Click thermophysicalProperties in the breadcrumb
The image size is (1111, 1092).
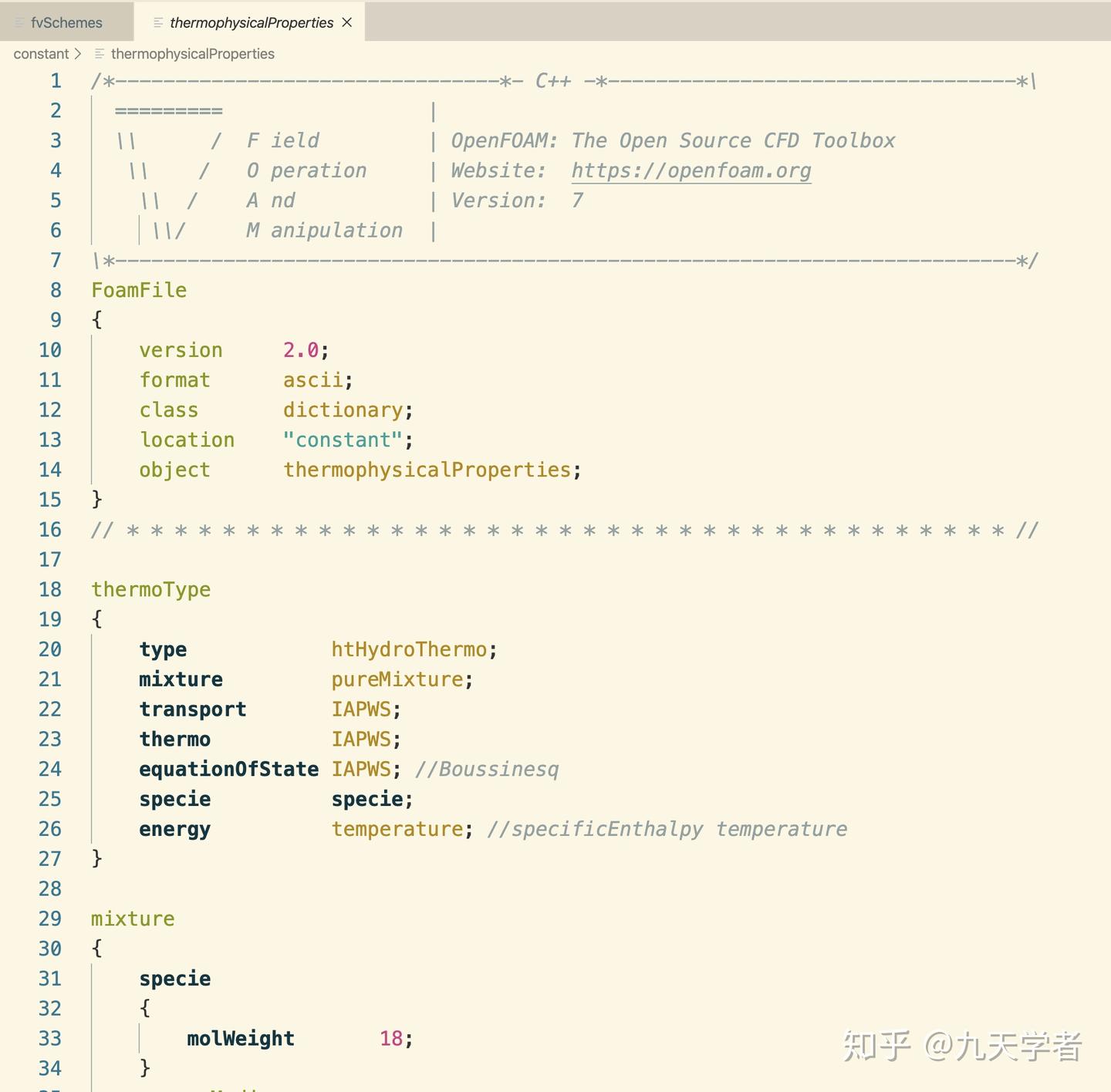pos(192,54)
